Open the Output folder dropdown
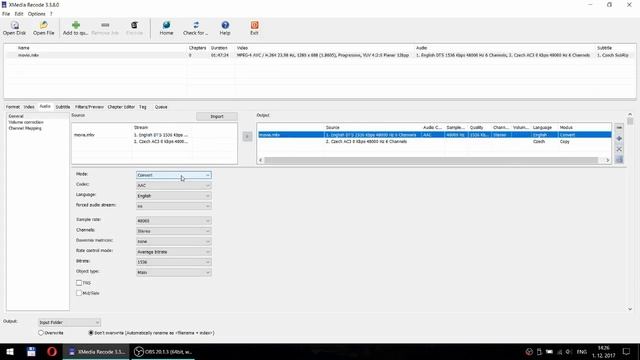 pos(69,322)
